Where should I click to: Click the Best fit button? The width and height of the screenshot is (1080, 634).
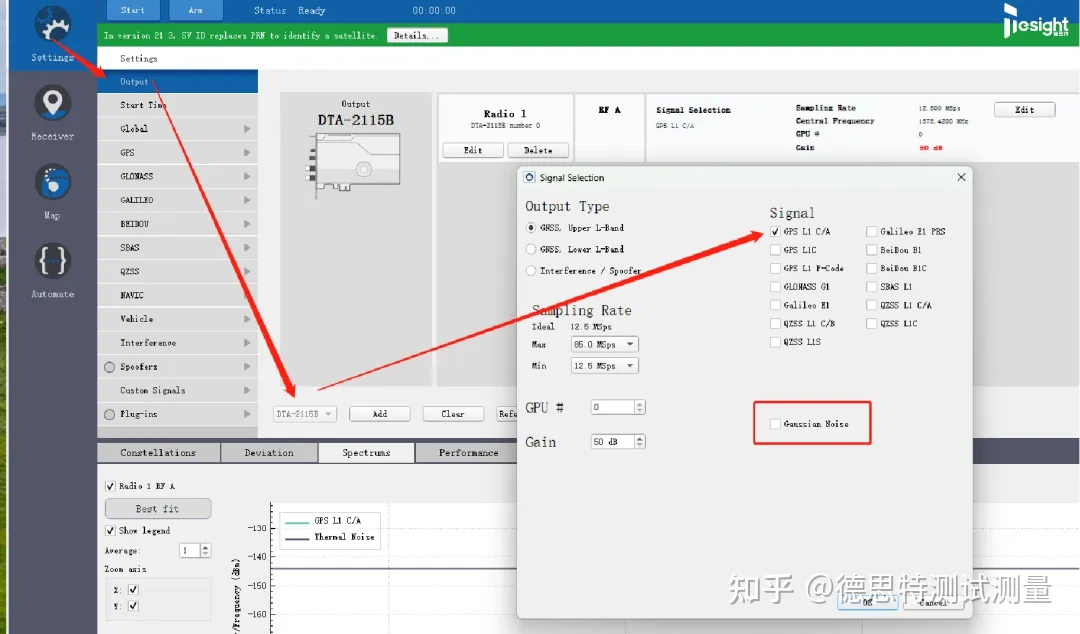[x=158, y=509]
